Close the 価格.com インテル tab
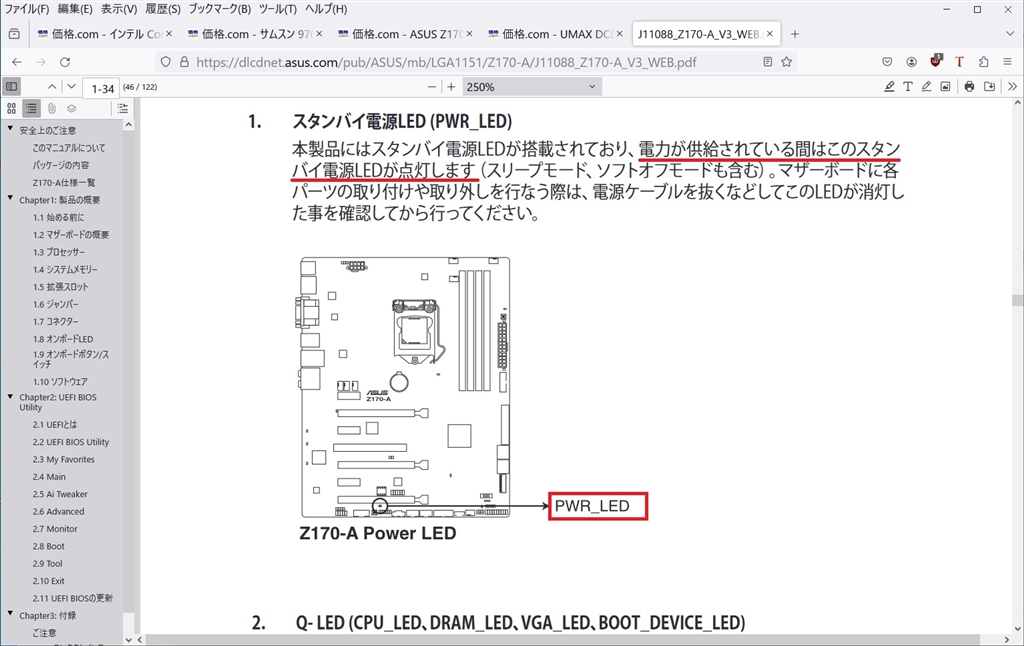This screenshot has height=646, width=1024. tap(169, 33)
